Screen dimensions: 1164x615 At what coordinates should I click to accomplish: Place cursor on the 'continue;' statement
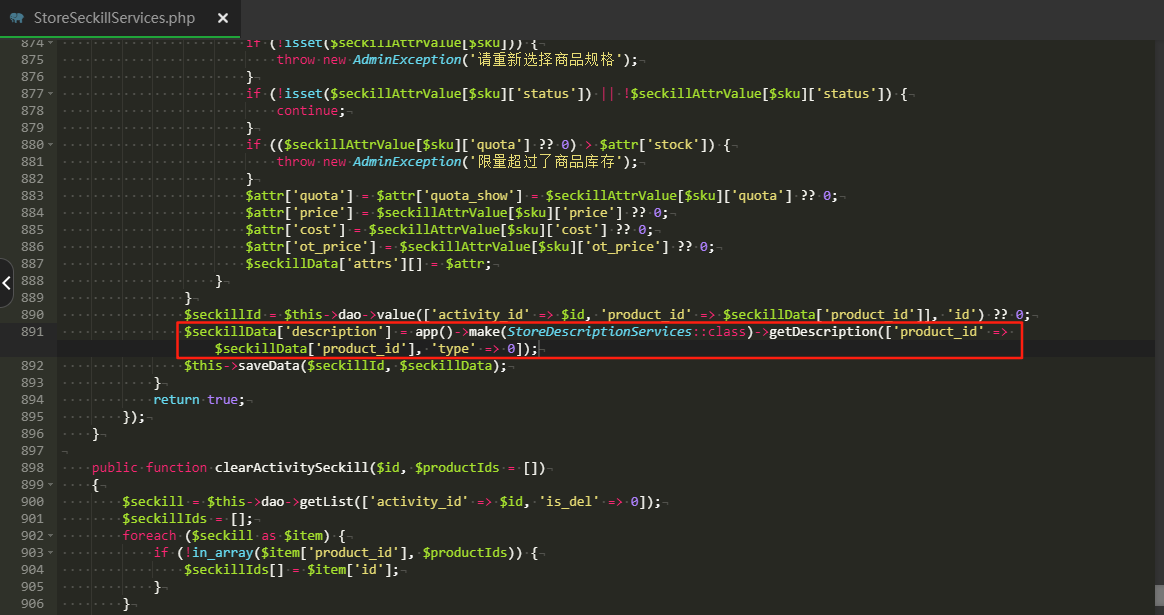point(310,111)
